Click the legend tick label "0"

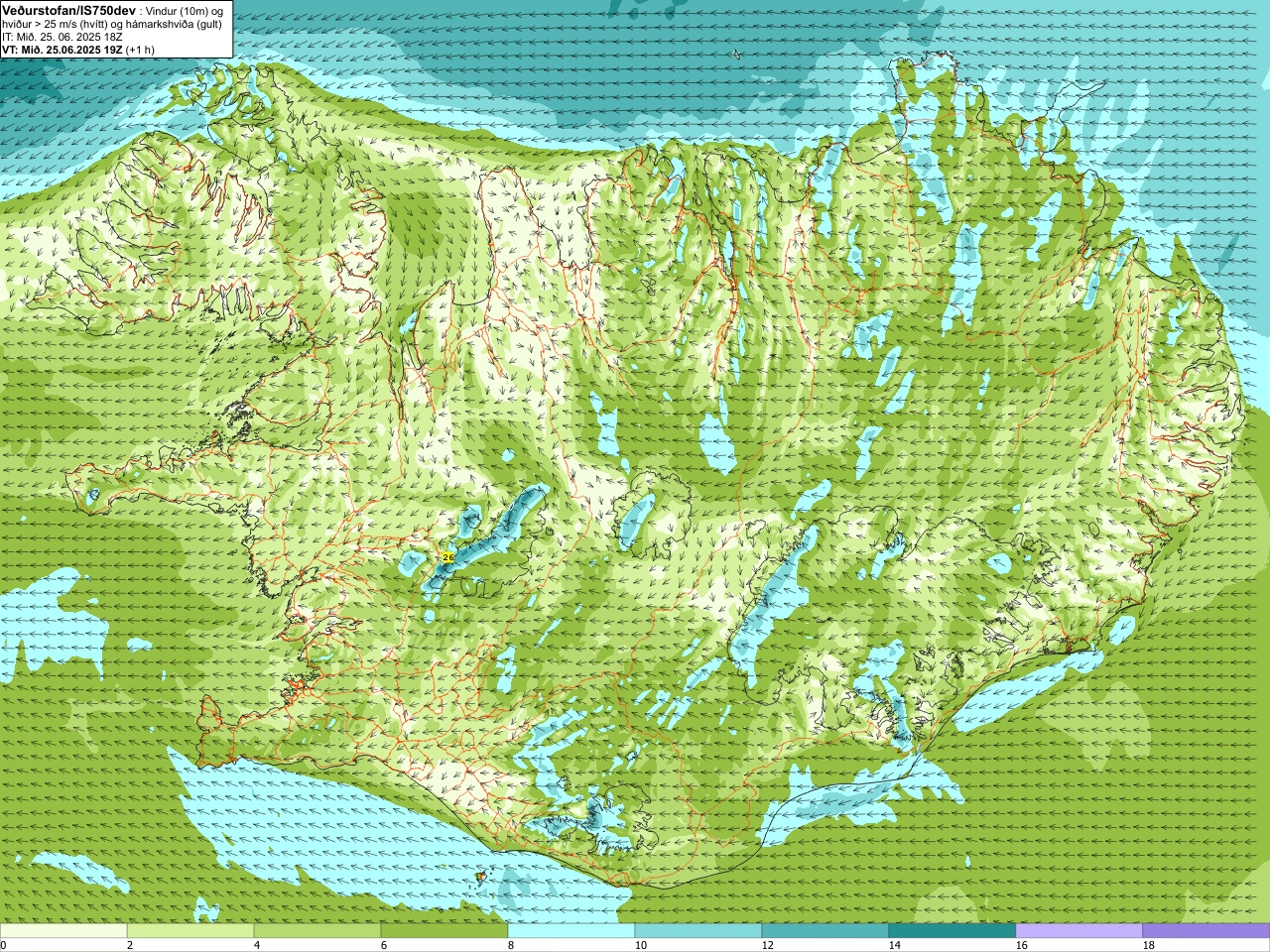click(3, 946)
